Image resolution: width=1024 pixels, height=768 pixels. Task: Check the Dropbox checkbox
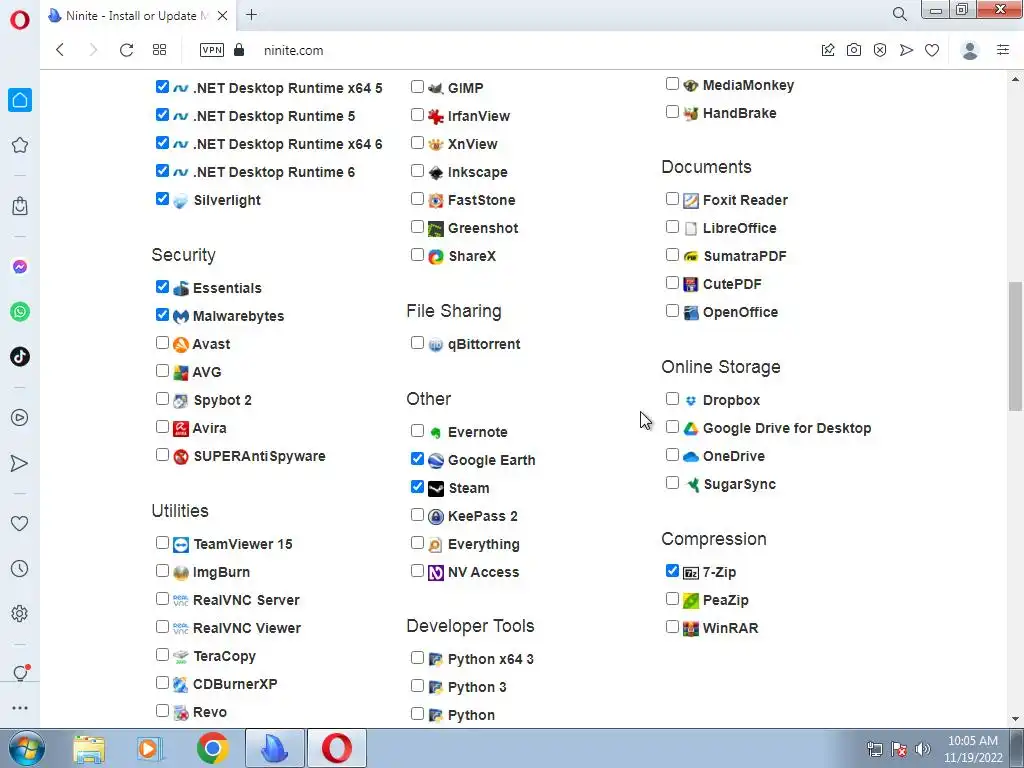pyautogui.click(x=672, y=398)
